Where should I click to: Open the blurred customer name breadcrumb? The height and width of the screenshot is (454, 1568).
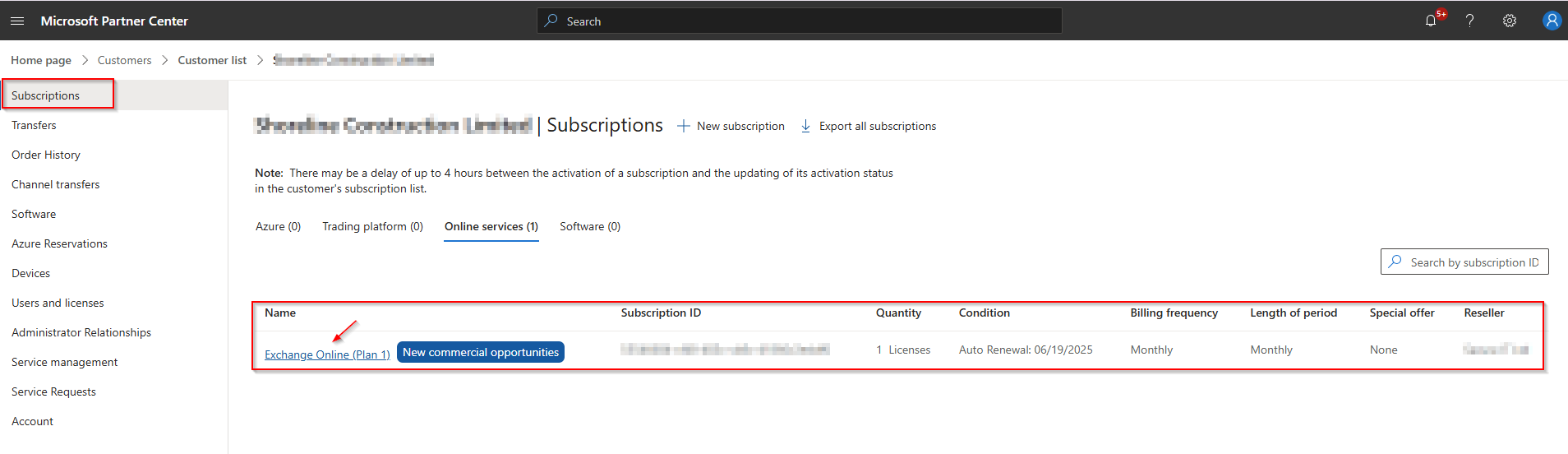tap(353, 60)
